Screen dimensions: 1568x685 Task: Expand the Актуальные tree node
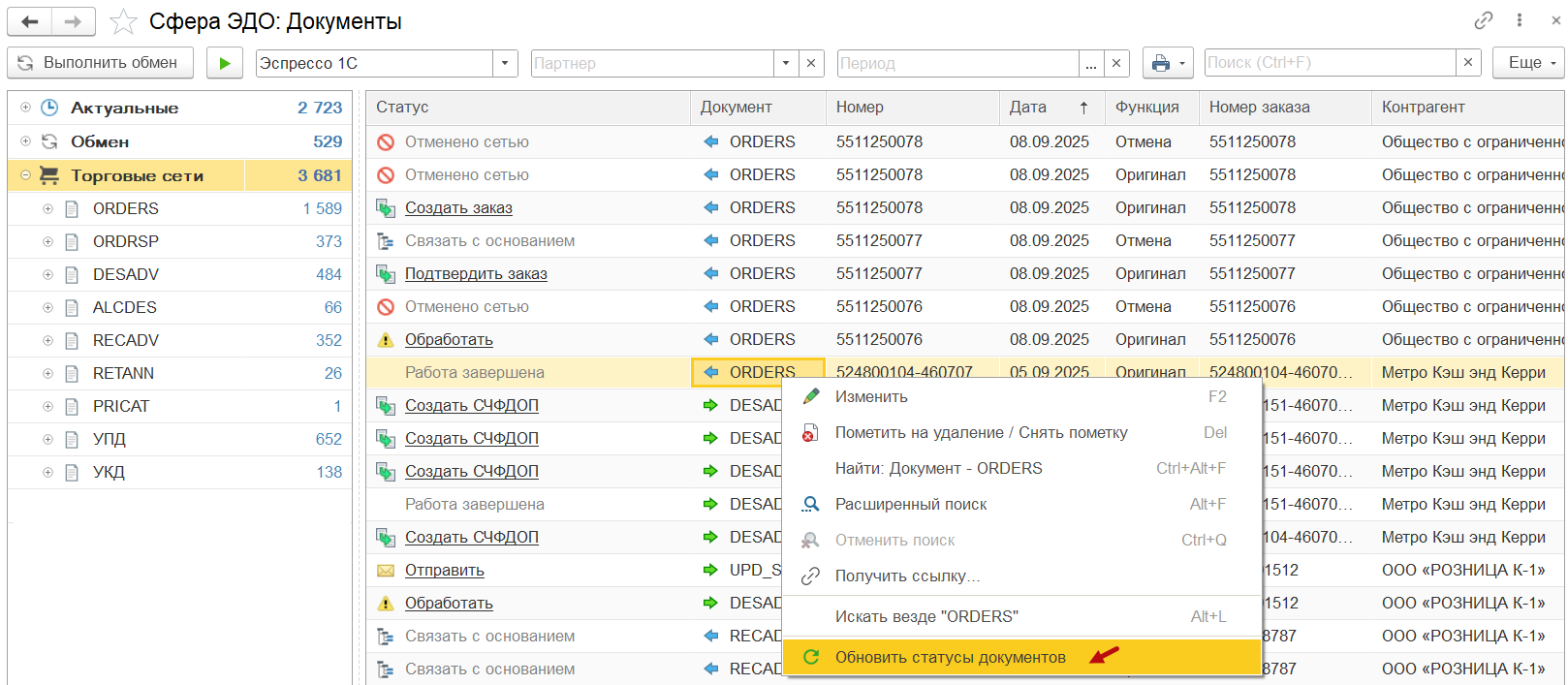(x=25, y=108)
